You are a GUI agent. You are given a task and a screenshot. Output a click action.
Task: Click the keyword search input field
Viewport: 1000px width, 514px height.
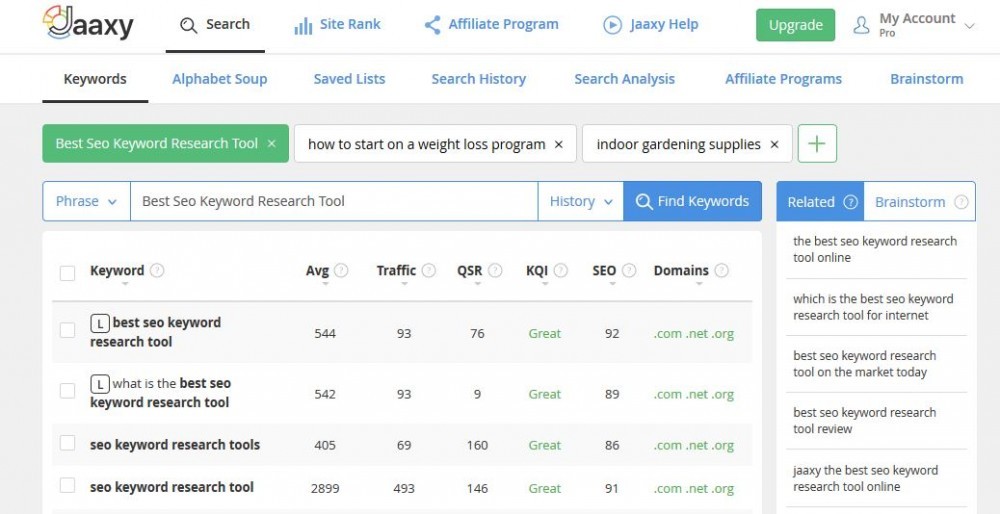click(x=334, y=202)
